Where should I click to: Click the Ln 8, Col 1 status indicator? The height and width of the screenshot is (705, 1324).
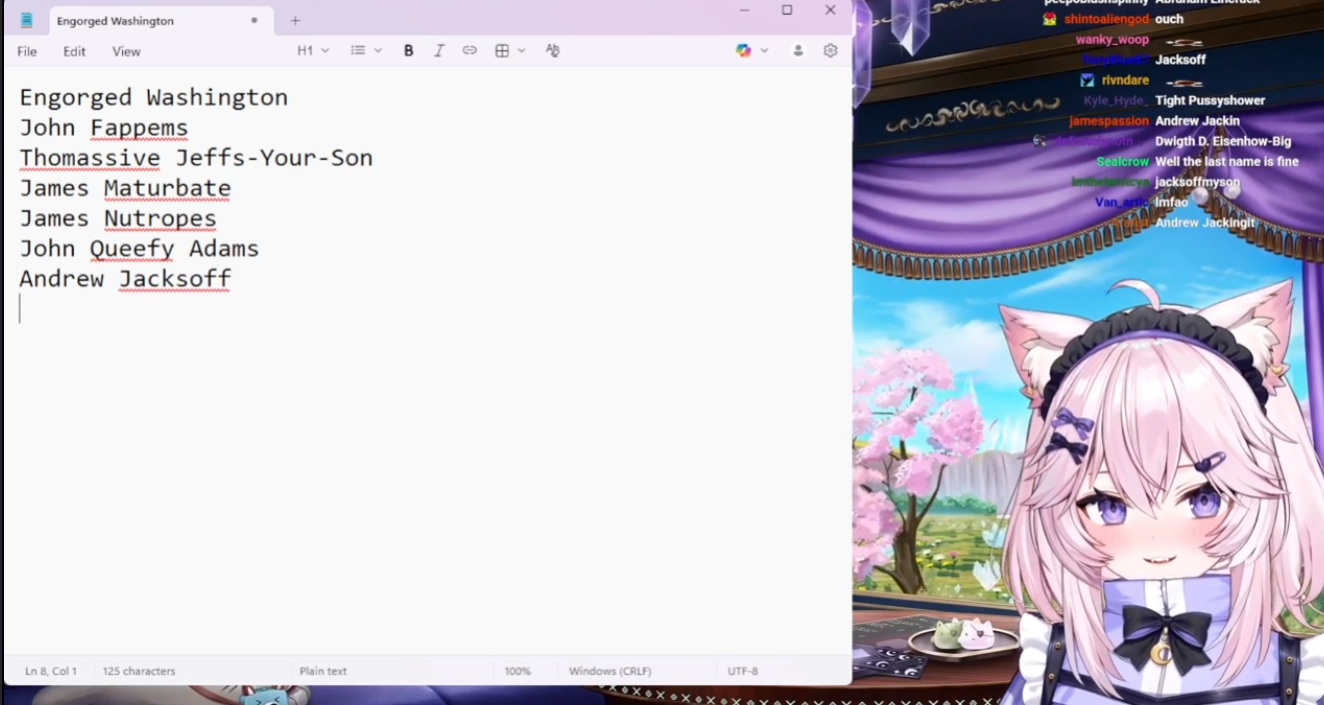[51, 671]
